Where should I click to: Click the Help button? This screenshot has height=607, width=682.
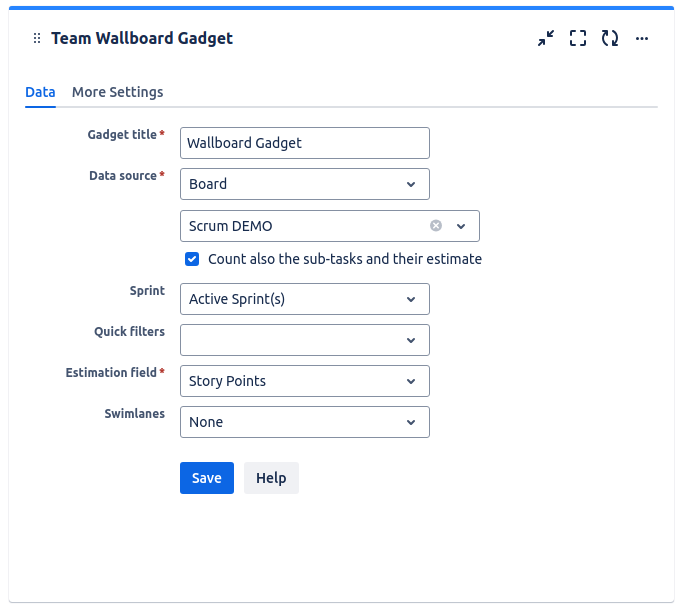tap(271, 478)
